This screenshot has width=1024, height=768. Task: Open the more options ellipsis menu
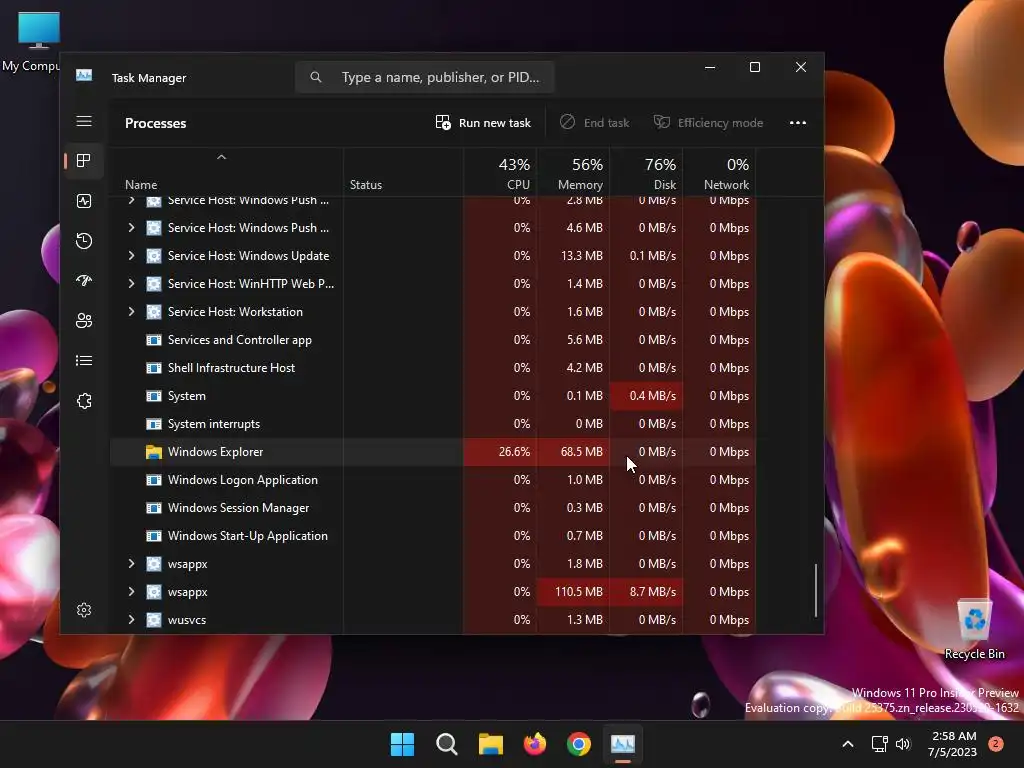point(797,123)
